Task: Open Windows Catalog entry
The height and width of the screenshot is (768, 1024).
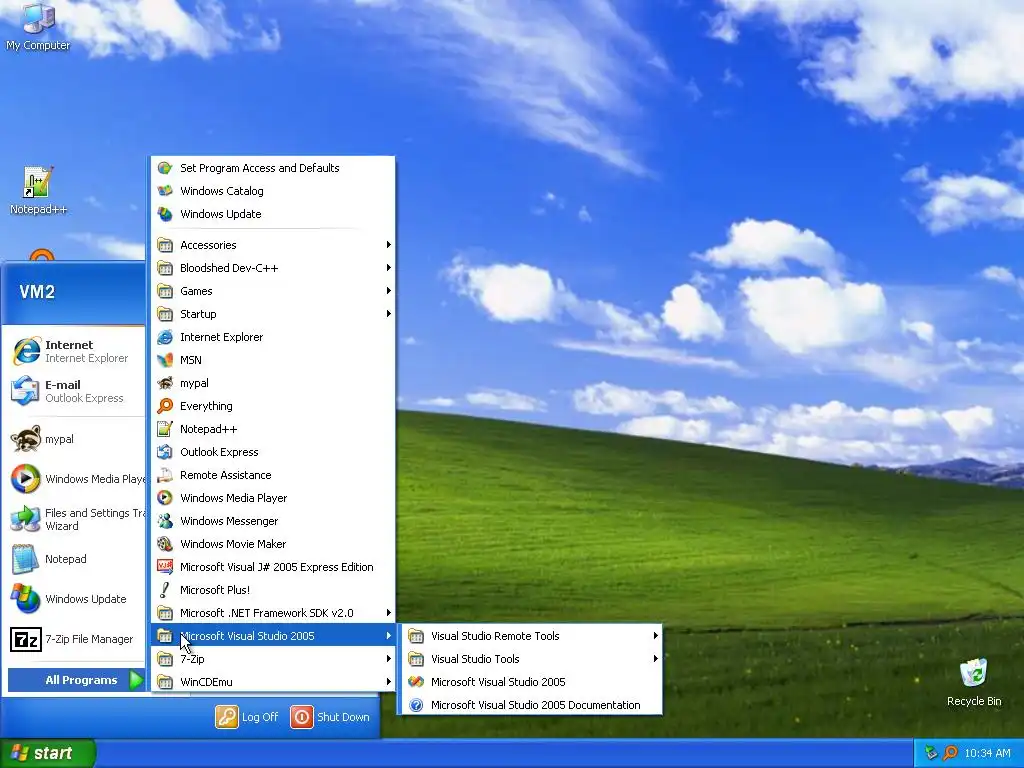Action: (x=273, y=191)
